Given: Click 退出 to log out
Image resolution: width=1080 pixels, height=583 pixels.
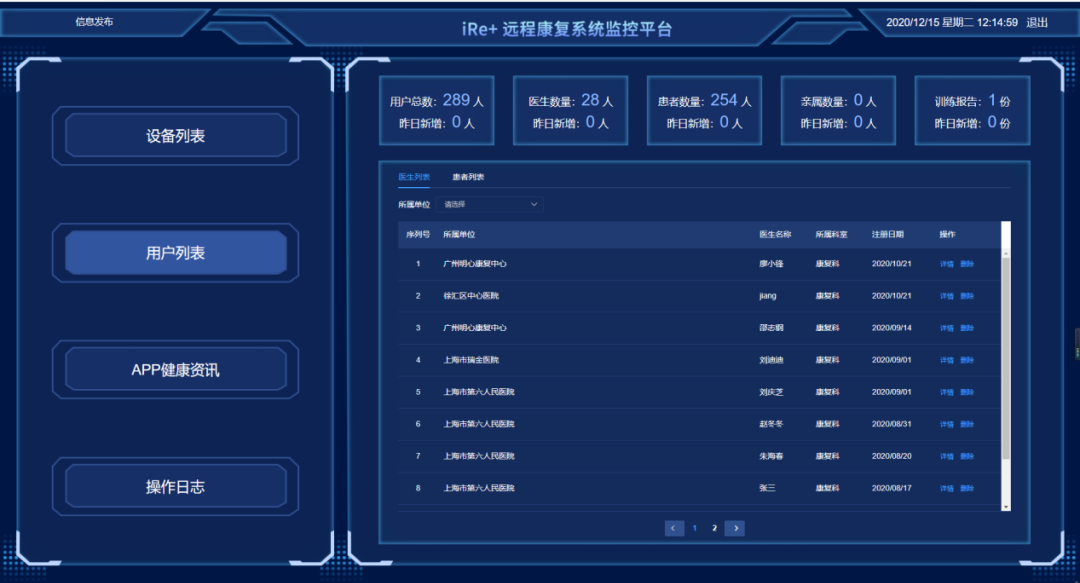Looking at the screenshot, I should tap(1037, 22).
